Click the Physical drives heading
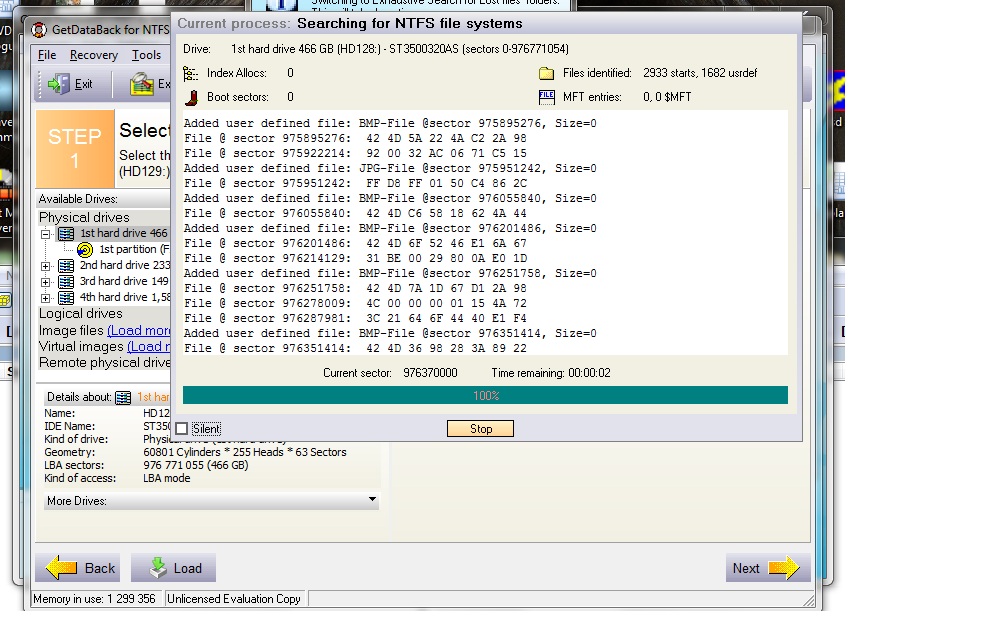1008x630 pixels. [84, 217]
